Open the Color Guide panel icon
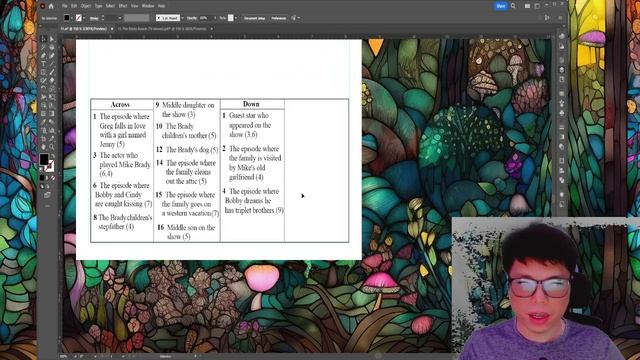The image size is (640, 360). 562,46
